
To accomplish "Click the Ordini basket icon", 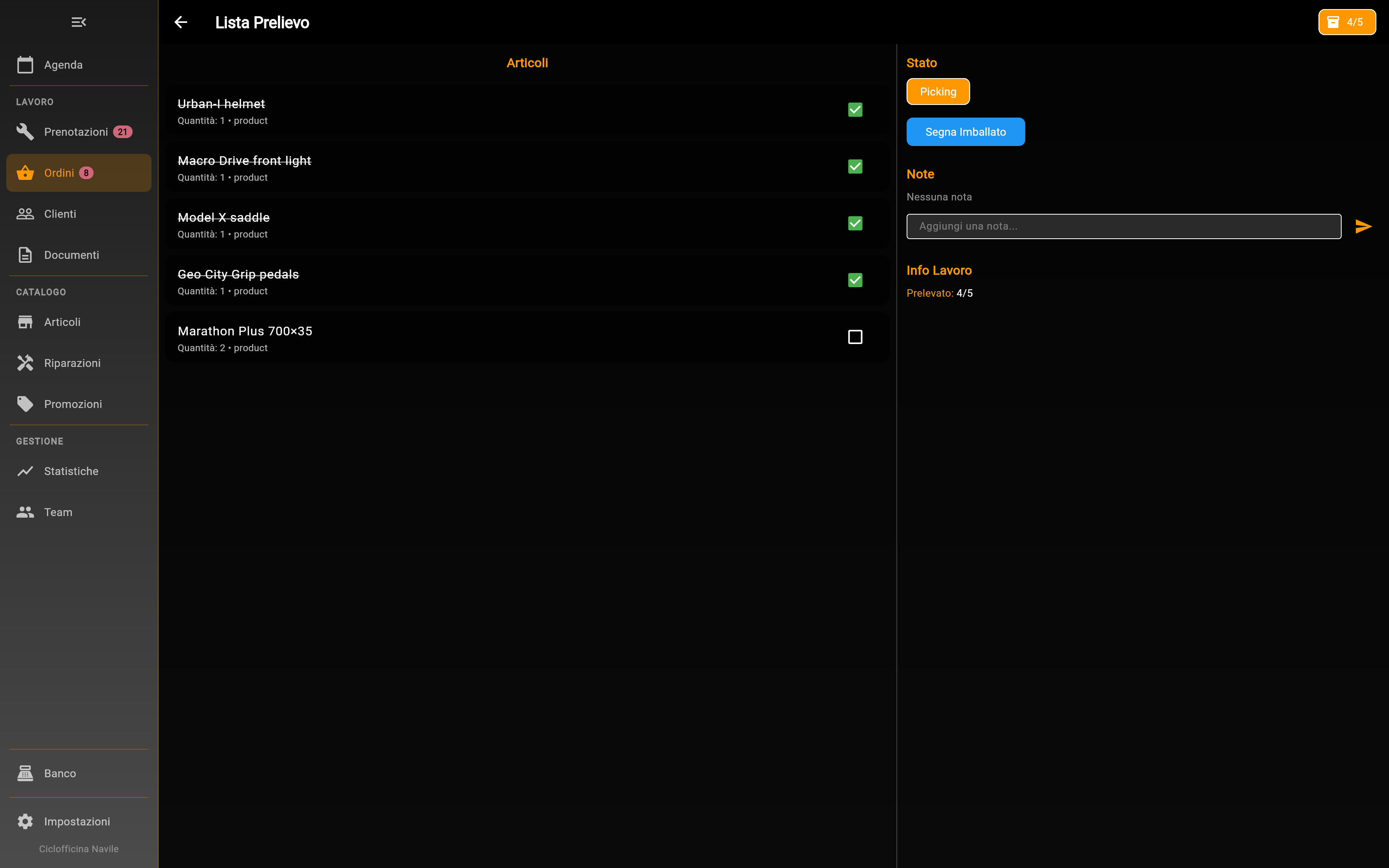I will pos(25,172).
